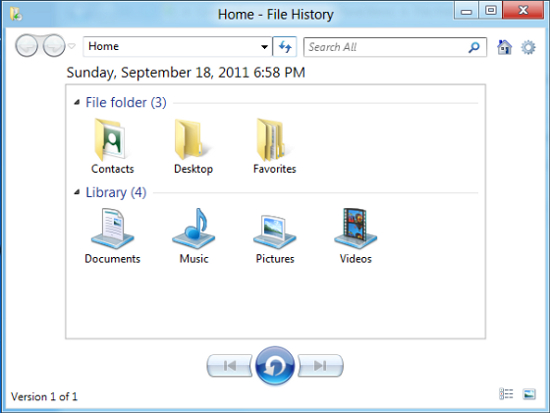The image size is (550, 413).
Task: Open the settings gear menu
Action: click(x=528, y=47)
